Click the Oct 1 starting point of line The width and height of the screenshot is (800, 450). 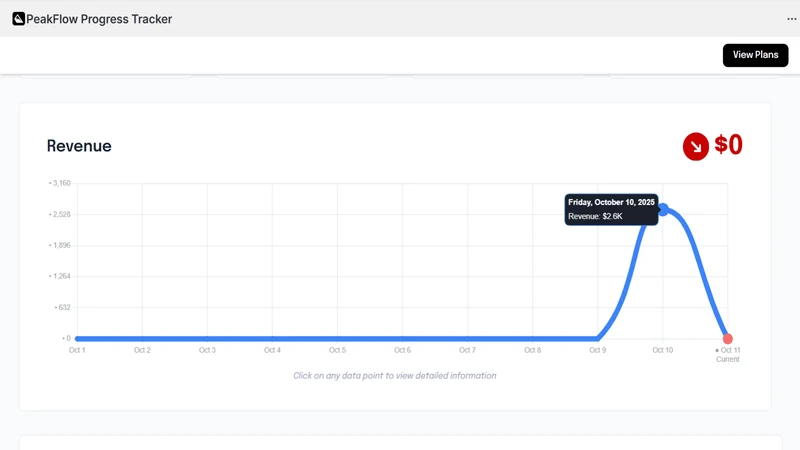click(77, 339)
